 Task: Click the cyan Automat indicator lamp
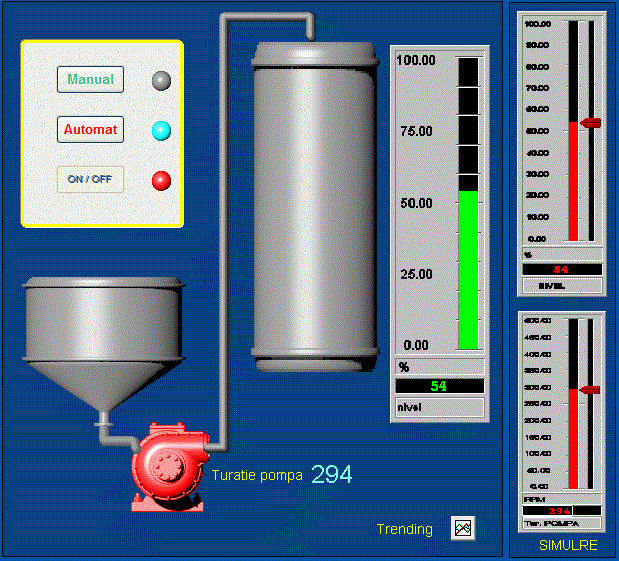click(x=161, y=131)
